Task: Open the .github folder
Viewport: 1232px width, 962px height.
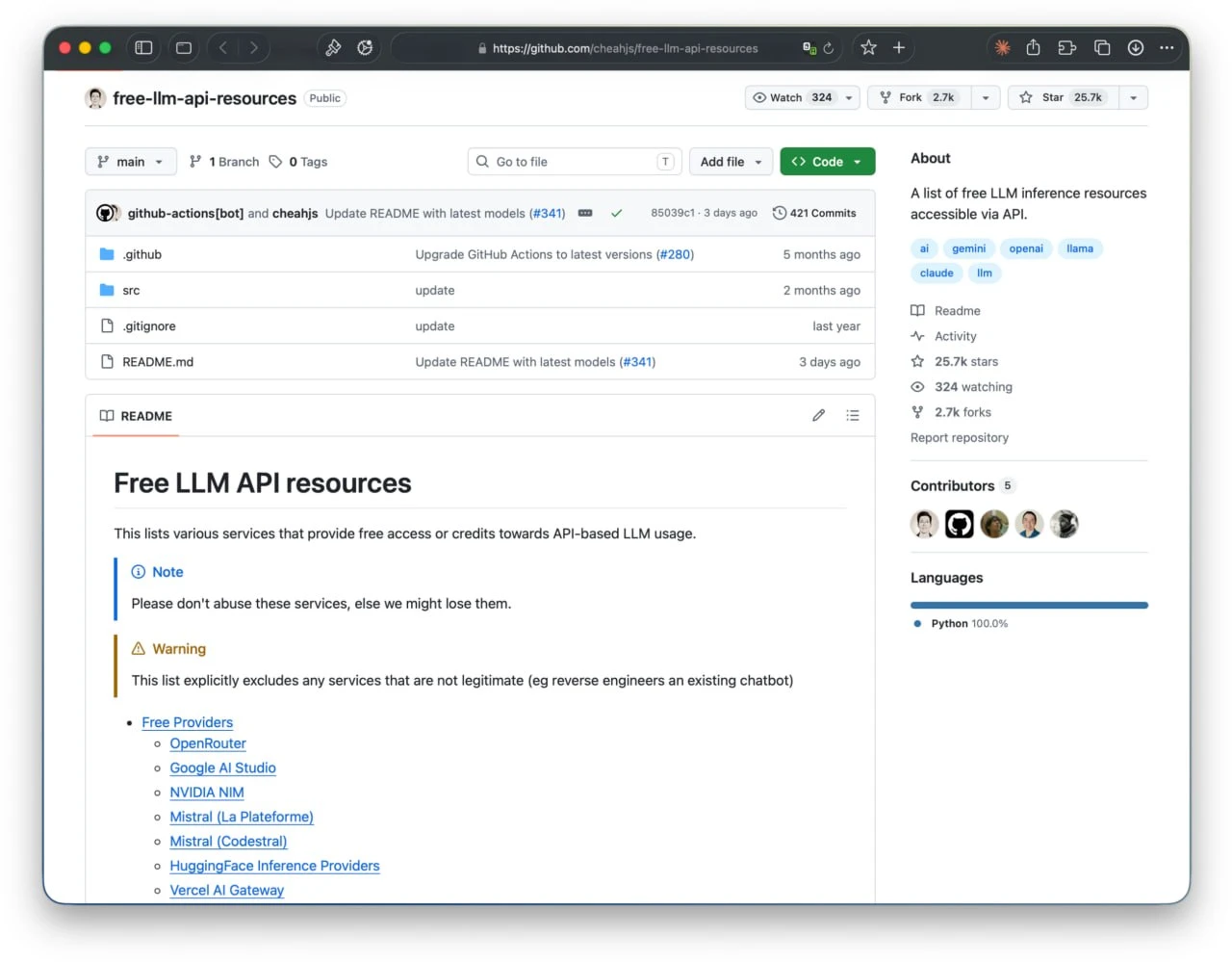Action: (141, 254)
